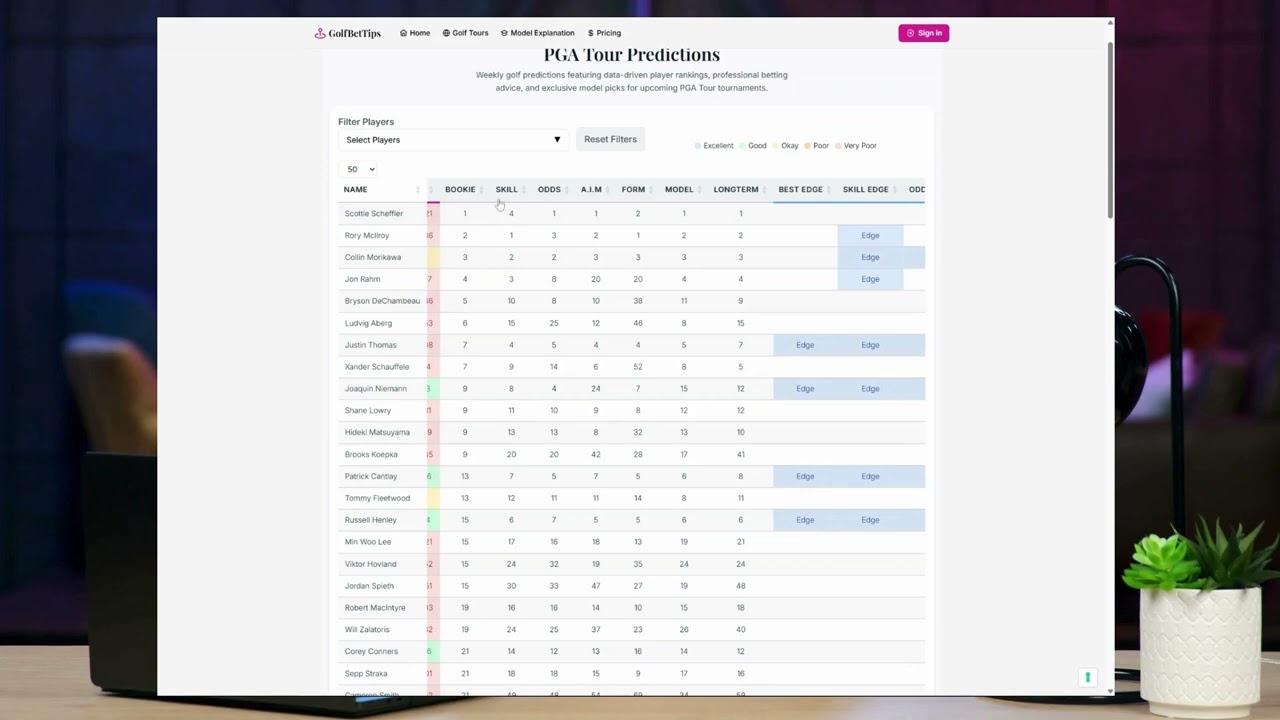The width and height of the screenshot is (1280, 720).
Task: Click Brooks Koepka's Longterm value 41
Action: [741, 454]
